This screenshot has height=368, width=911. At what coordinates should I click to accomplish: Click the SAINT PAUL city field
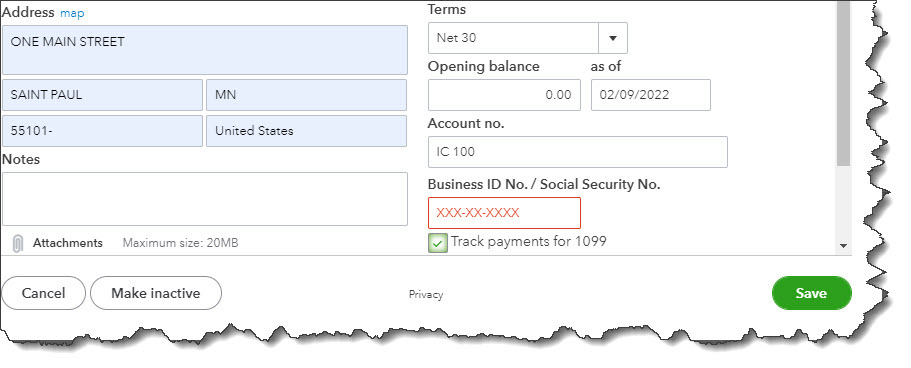tap(102, 95)
